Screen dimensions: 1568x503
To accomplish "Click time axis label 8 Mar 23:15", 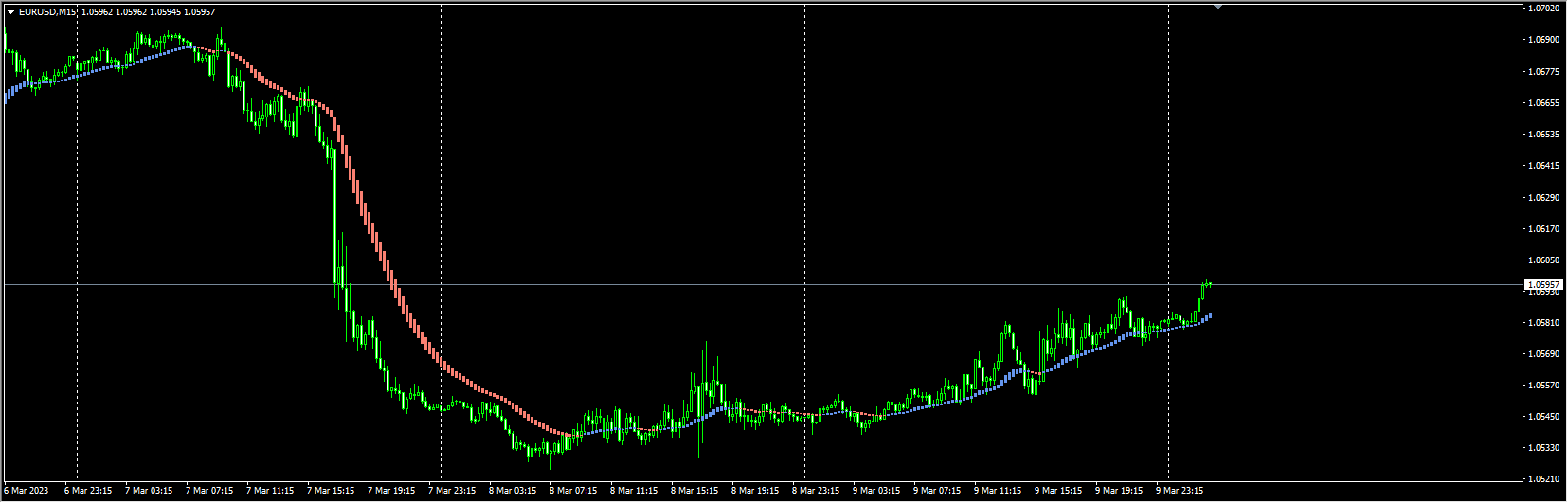I will [x=816, y=491].
